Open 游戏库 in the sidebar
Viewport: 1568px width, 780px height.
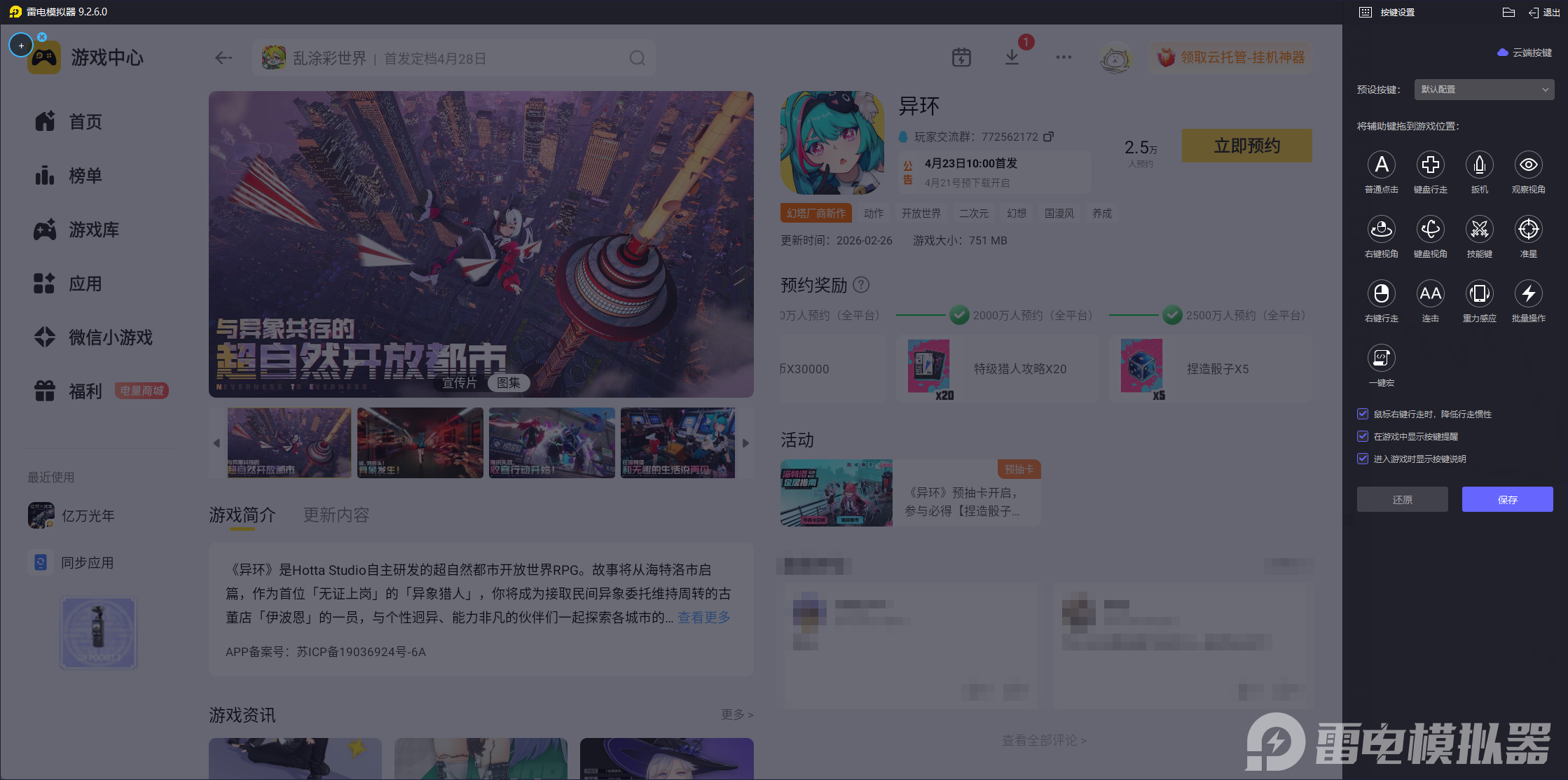(x=93, y=230)
